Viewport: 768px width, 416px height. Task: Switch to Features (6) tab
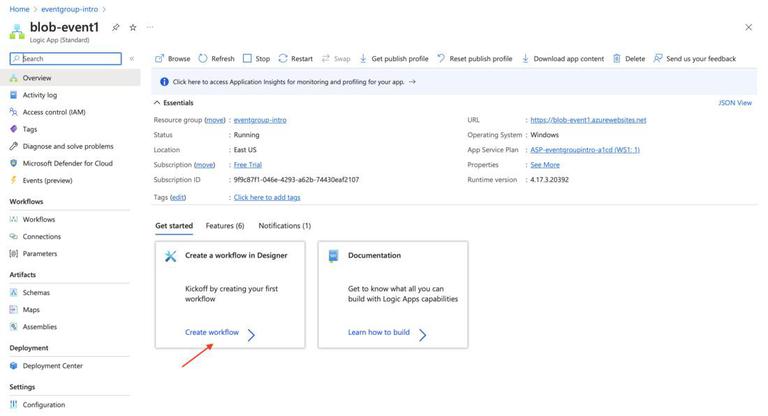[x=225, y=226]
